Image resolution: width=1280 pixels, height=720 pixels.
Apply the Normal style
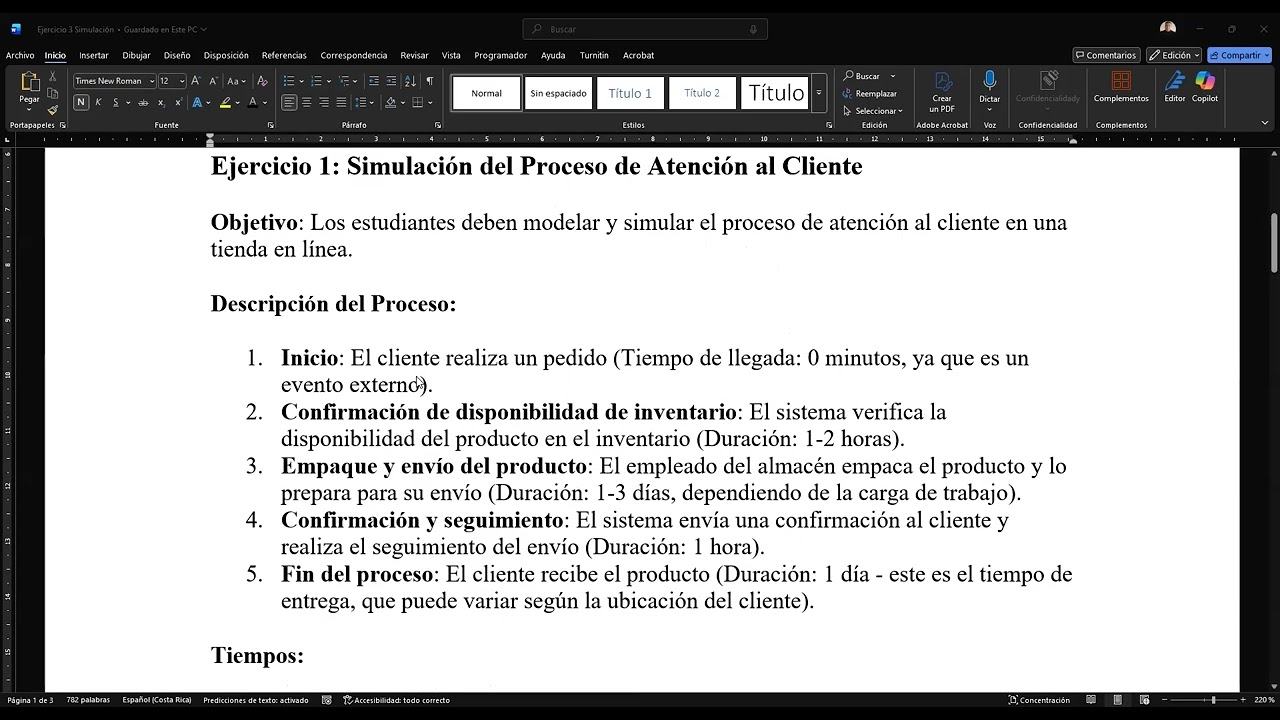click(x=486, y=93)
